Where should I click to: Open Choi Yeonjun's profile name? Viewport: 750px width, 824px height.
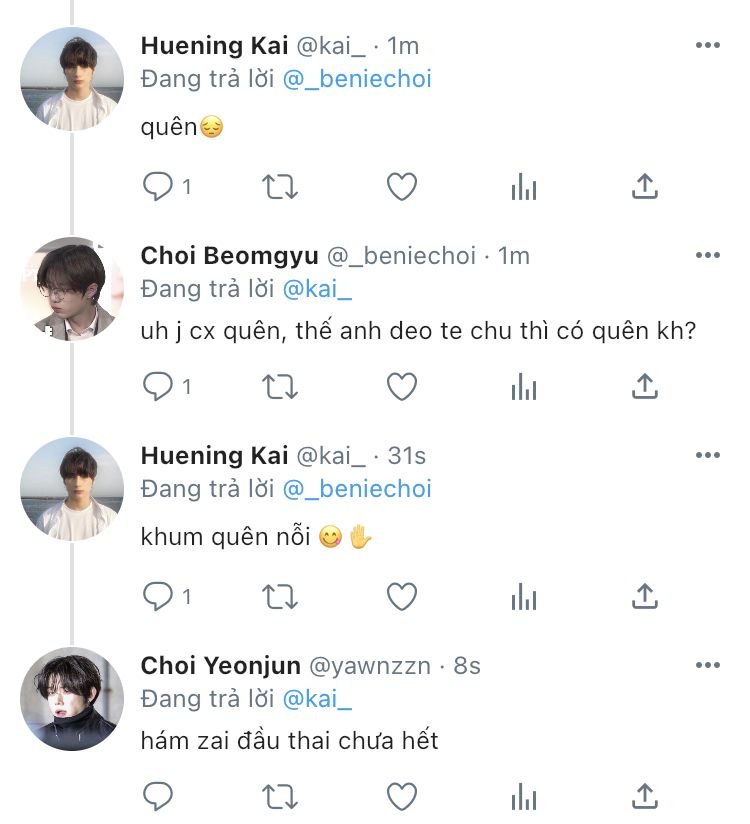point(219,666)
